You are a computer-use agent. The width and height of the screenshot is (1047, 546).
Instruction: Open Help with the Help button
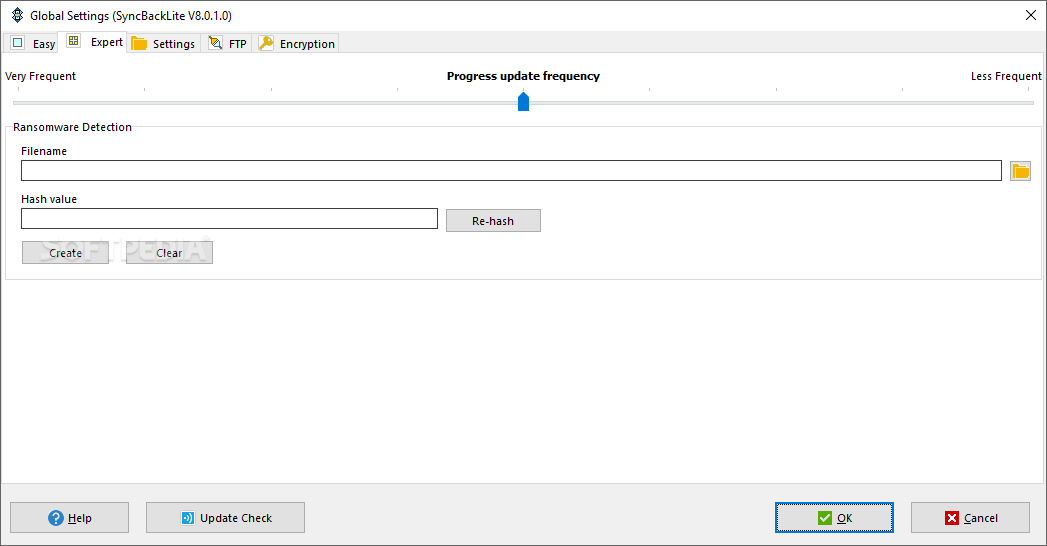pyautogui.click(x=69, y=517)
